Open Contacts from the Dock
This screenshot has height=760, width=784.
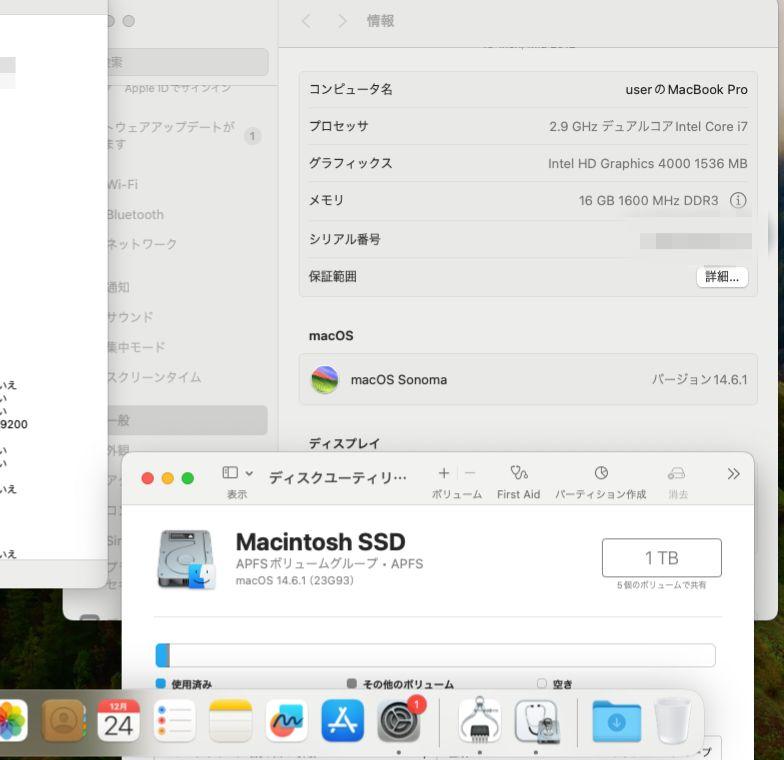coord(64,720)
